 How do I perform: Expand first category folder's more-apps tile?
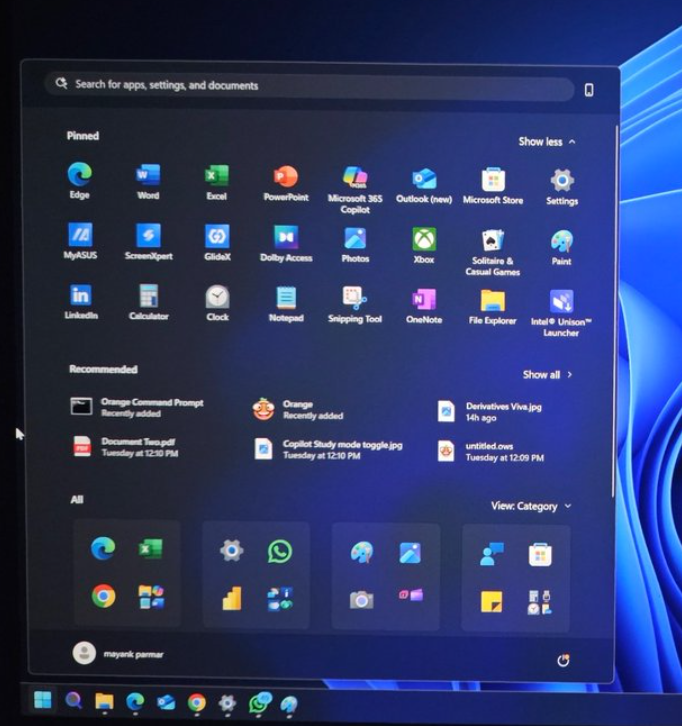tap(151, 597)
